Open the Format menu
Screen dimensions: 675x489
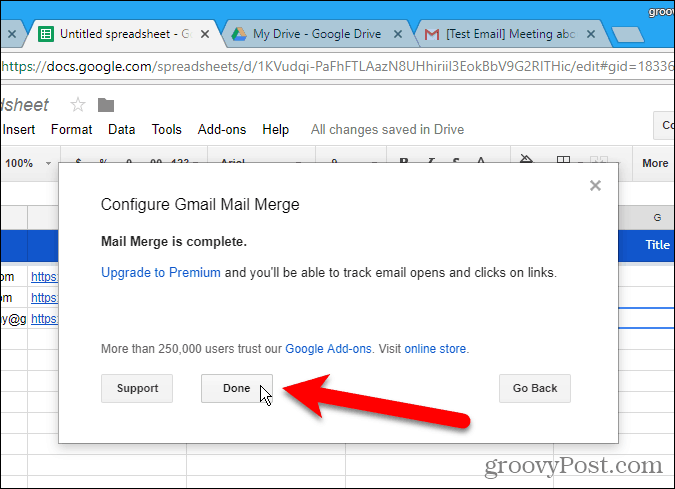71,130
